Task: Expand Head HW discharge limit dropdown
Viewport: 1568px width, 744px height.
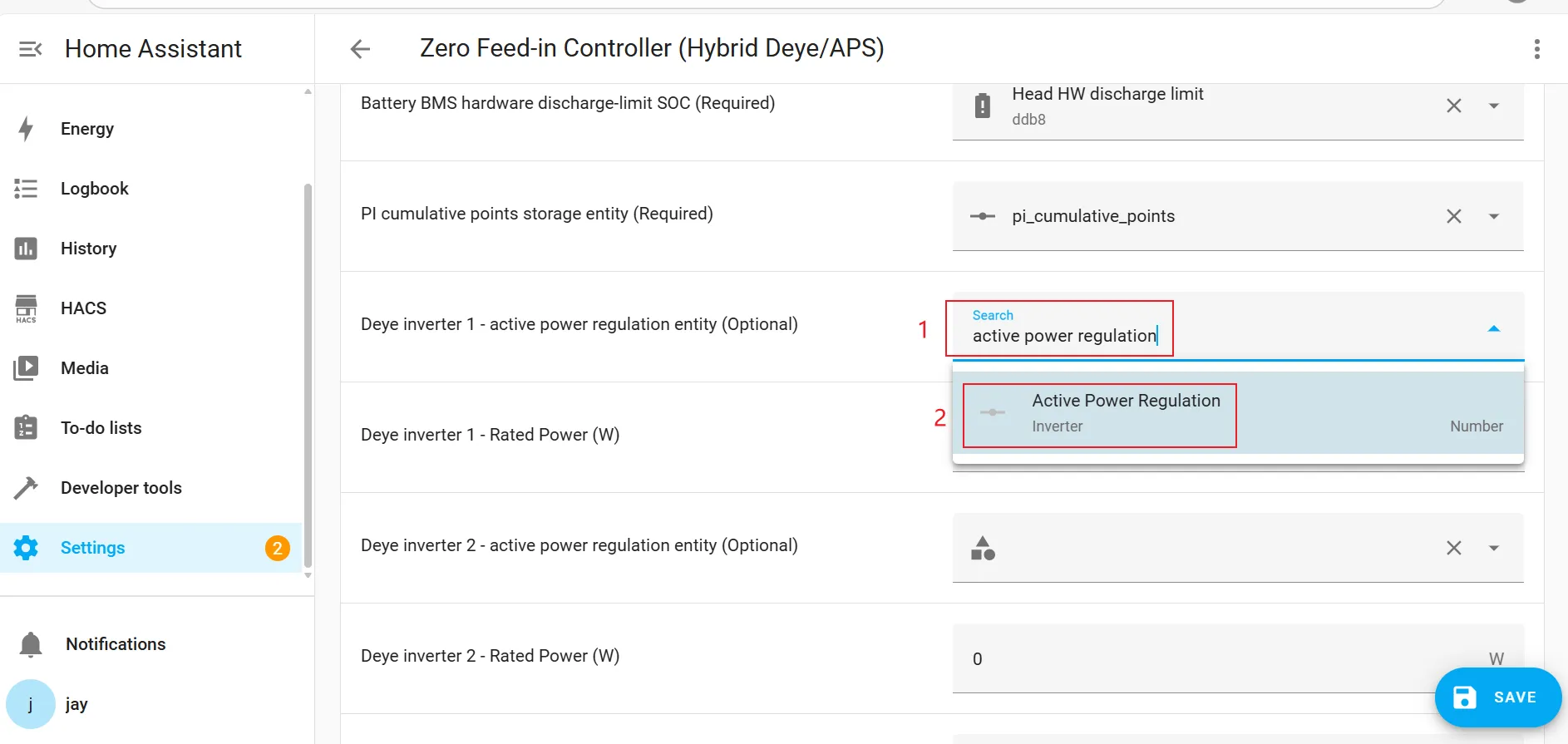Action: coord(1493,106)
